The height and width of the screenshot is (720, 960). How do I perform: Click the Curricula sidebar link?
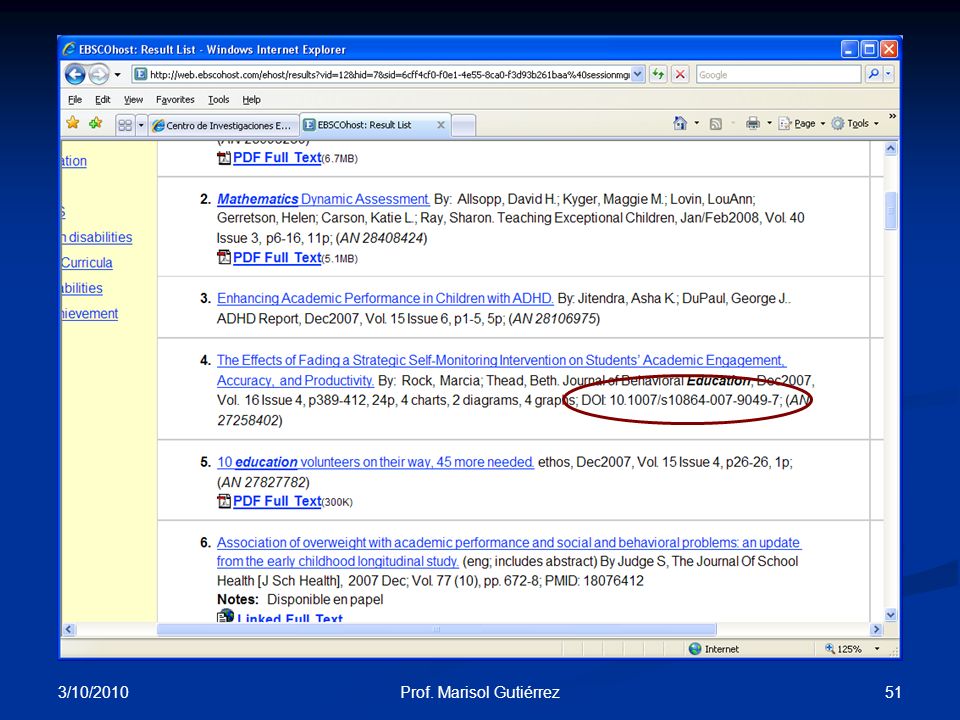click(x=87, y=263)
